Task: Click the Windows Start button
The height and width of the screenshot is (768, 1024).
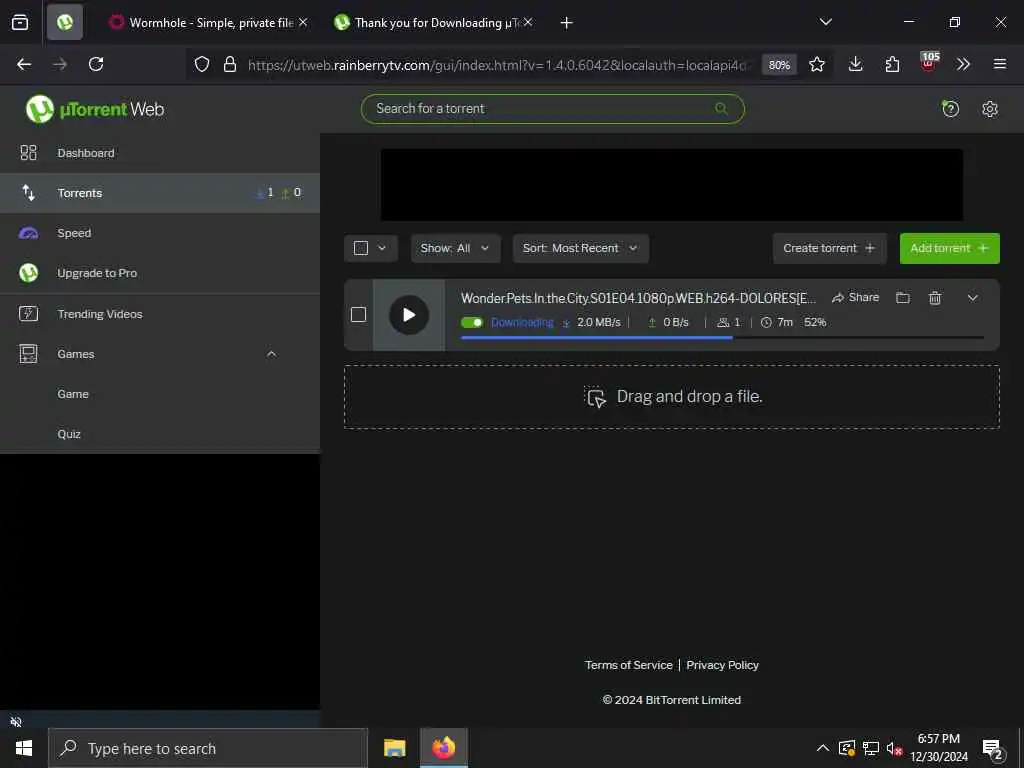Action: 24,748
